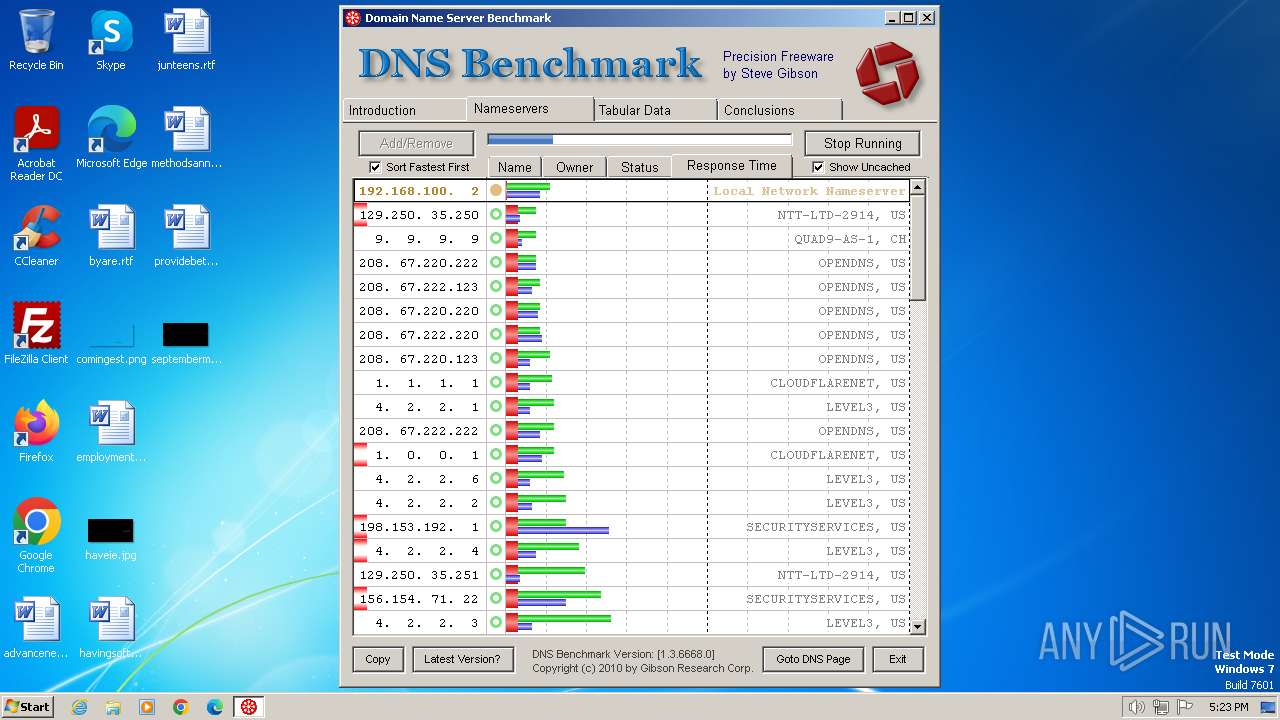Open Internet Explorer from the taskbar
Image resolution: width=1280 pixels, height=720 pixels.
(79, 707)
